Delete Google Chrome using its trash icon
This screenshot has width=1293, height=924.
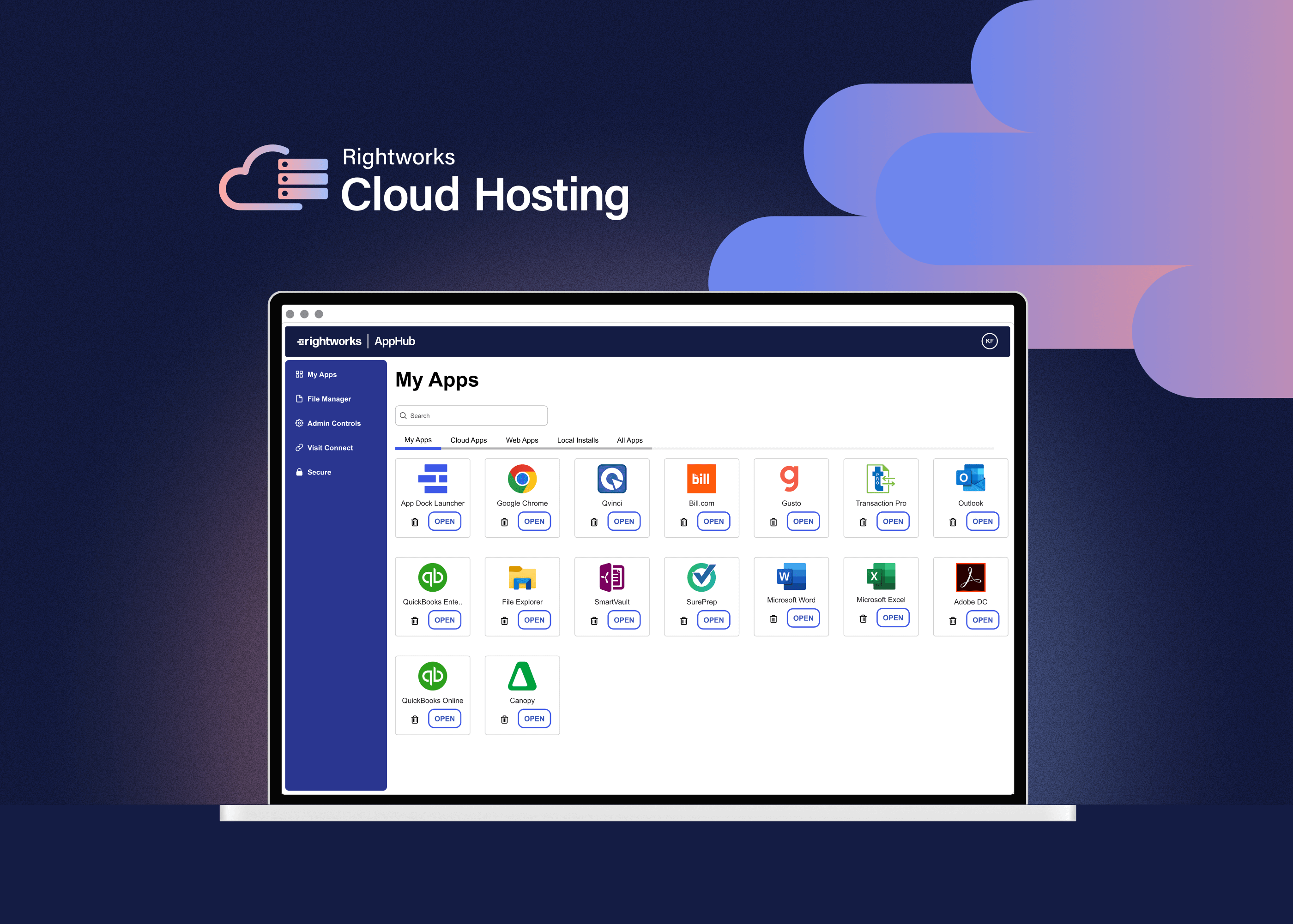pos(504,522)
